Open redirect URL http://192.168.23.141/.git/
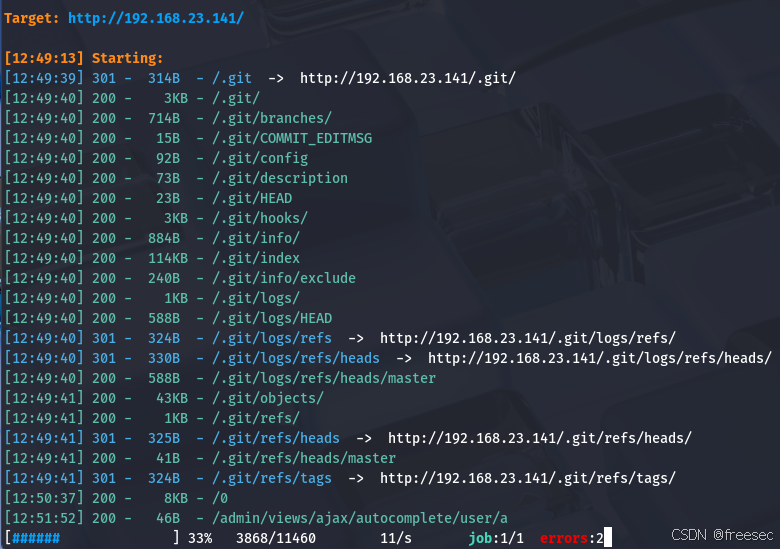 (408, 79)
